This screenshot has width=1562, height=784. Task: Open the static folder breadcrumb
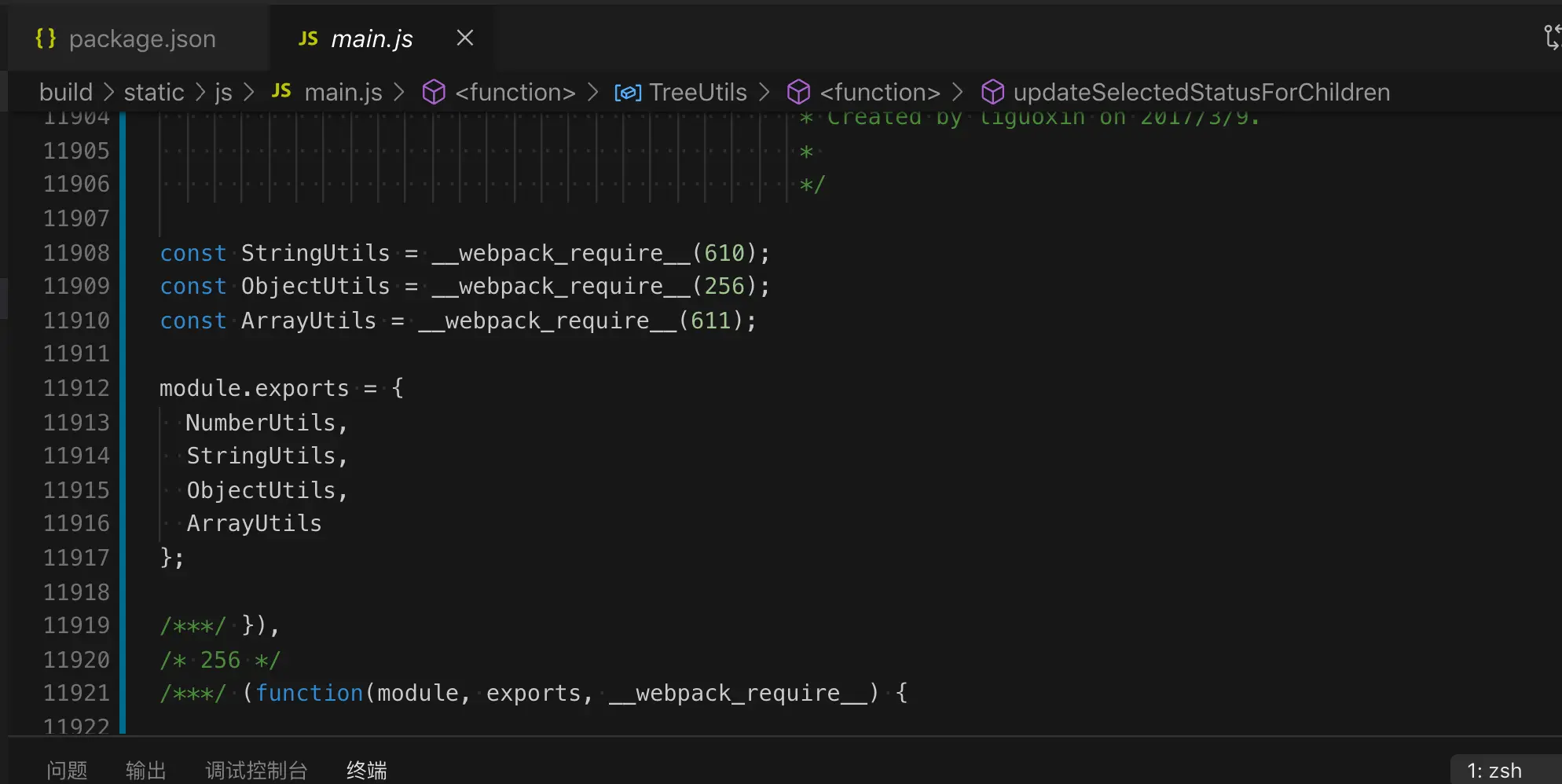(154, 93)
